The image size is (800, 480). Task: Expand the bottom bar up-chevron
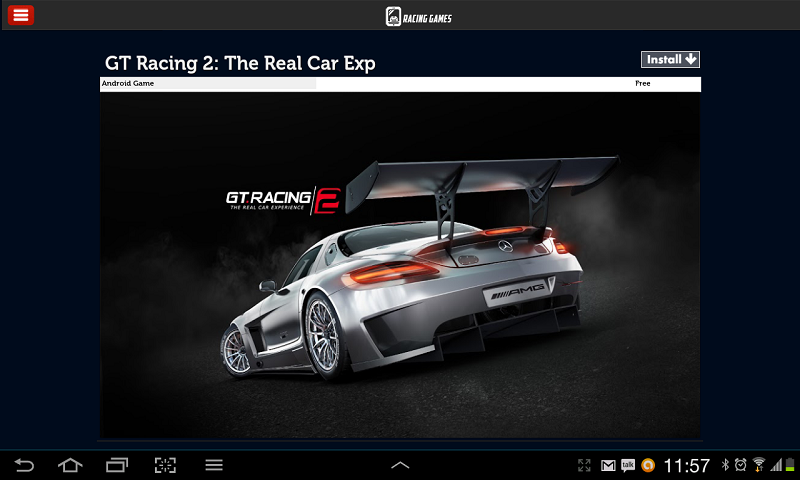pos(400,465)
